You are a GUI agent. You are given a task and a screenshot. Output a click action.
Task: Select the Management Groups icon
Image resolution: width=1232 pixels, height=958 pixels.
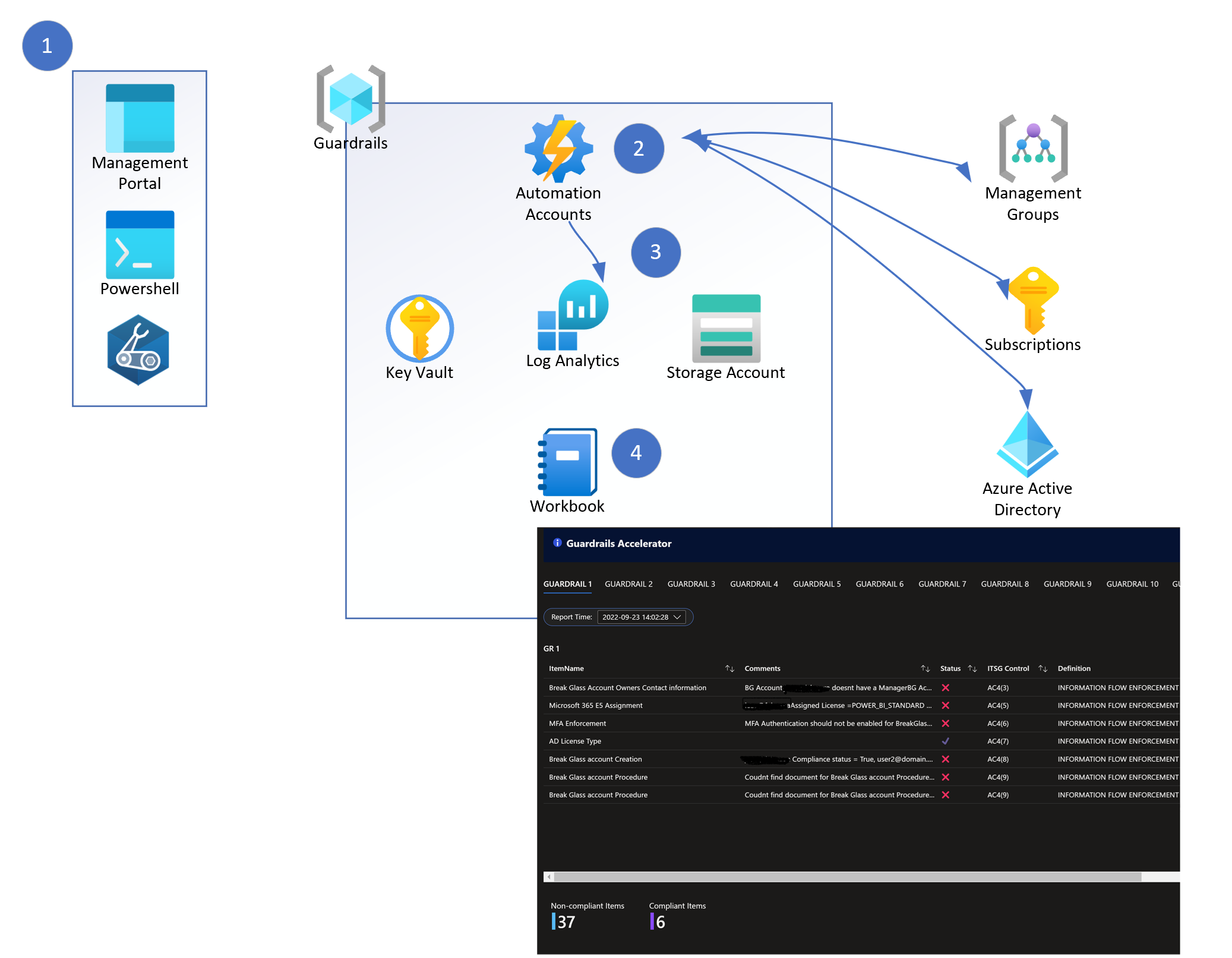click(1033, 149)
